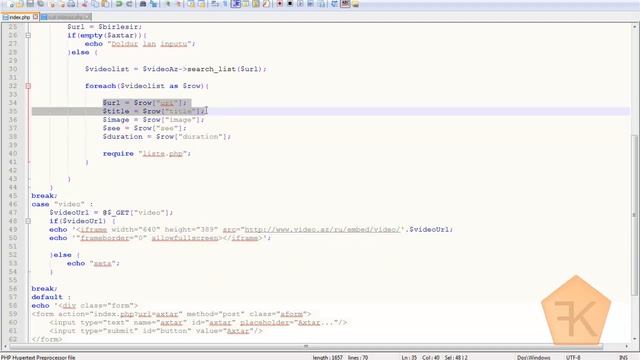Toggle the highlighted indent guide button
The image size is (640, 360).
[236, 4]
